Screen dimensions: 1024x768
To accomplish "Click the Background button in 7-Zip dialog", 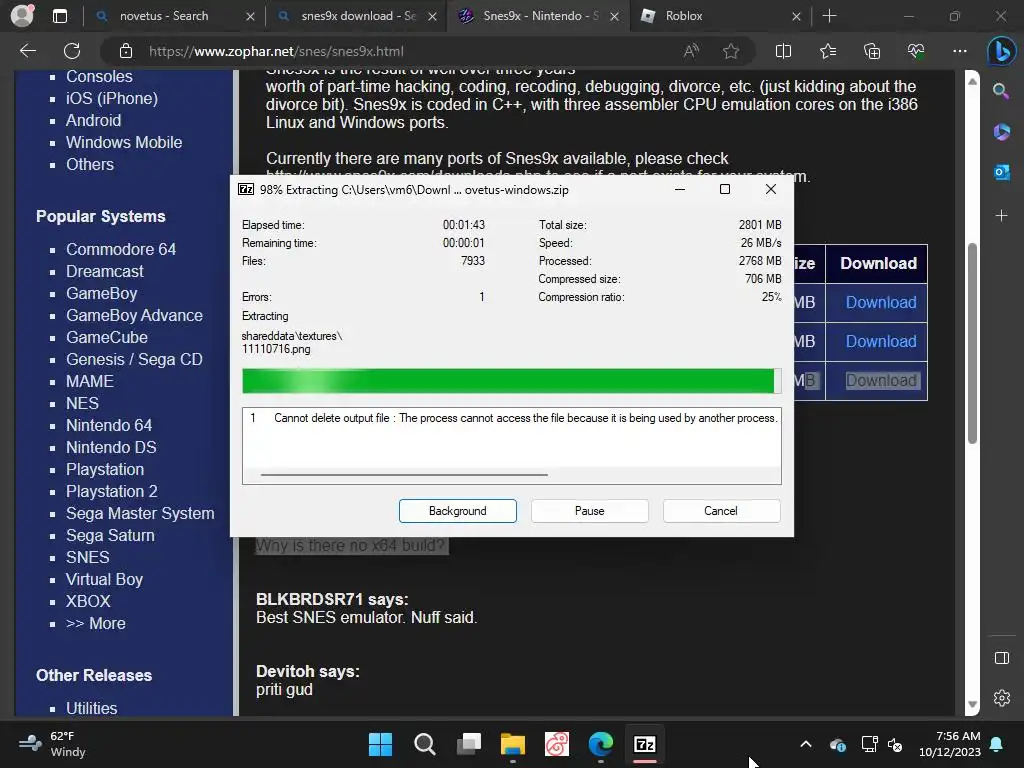I will [x=457, y=511].
